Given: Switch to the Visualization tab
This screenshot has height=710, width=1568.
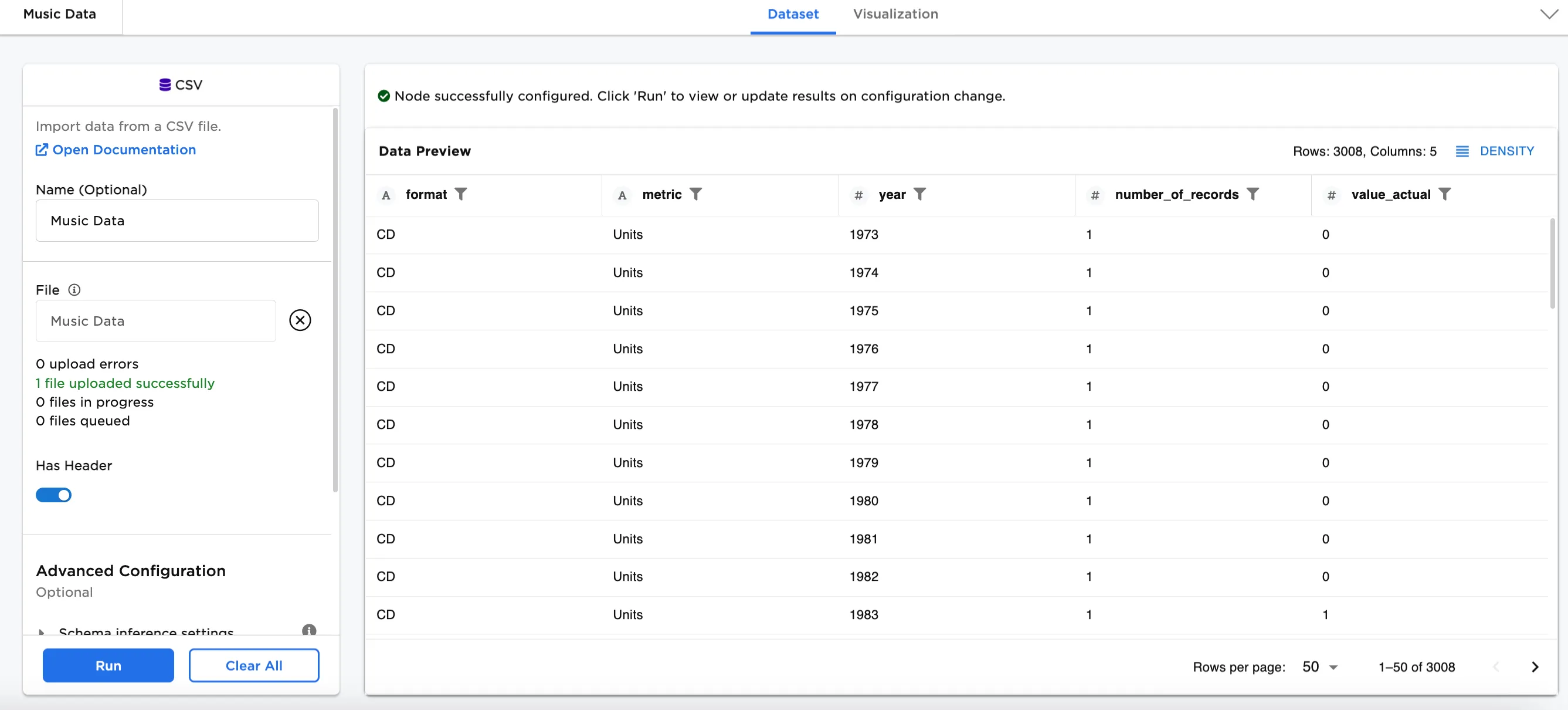Looking at the screenshot, I should coord(895,13).
